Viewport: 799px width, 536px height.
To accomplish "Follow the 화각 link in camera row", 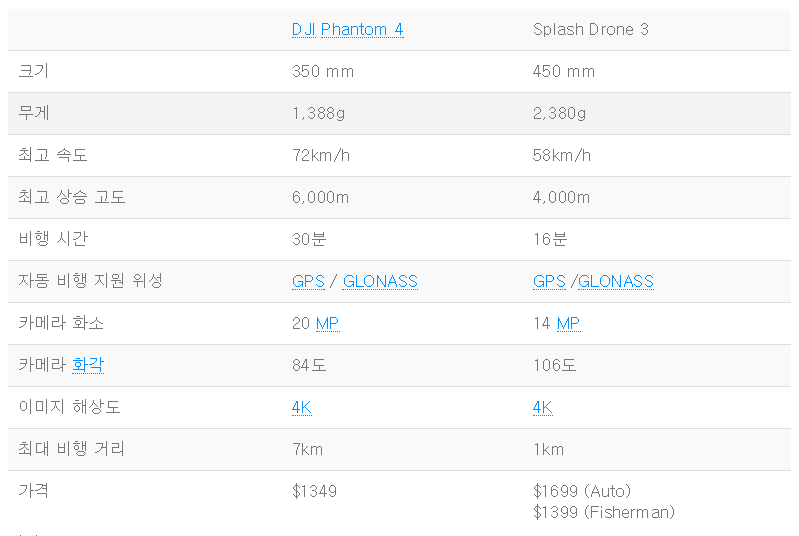I will [x=88, y=365].
